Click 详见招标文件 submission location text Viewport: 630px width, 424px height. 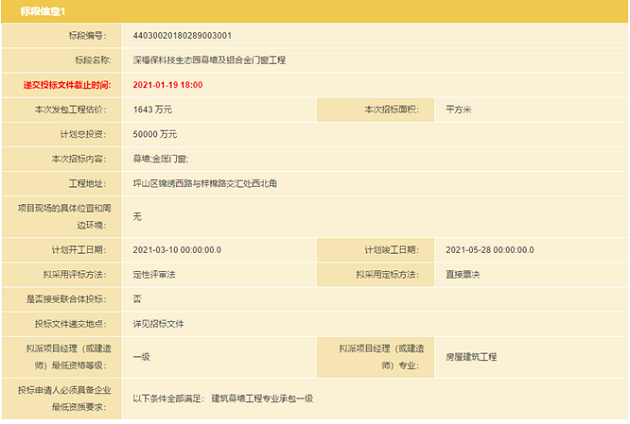[158, 324]
